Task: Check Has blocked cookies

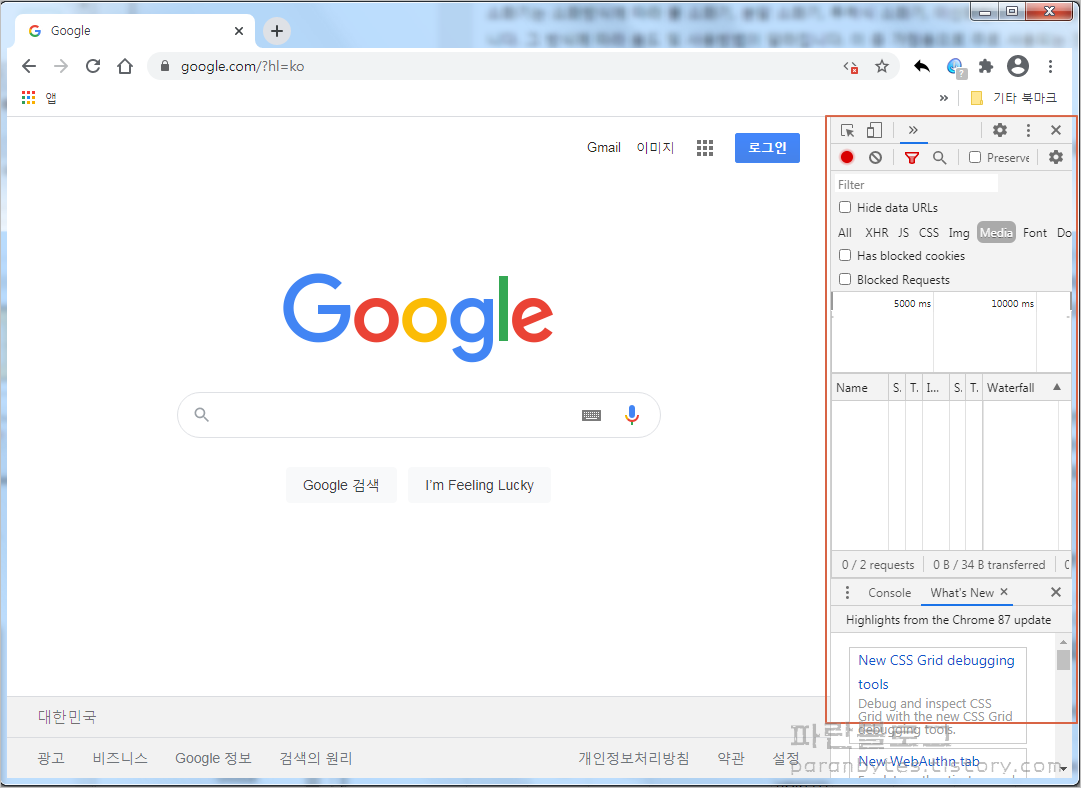Action: click(845, 255)
